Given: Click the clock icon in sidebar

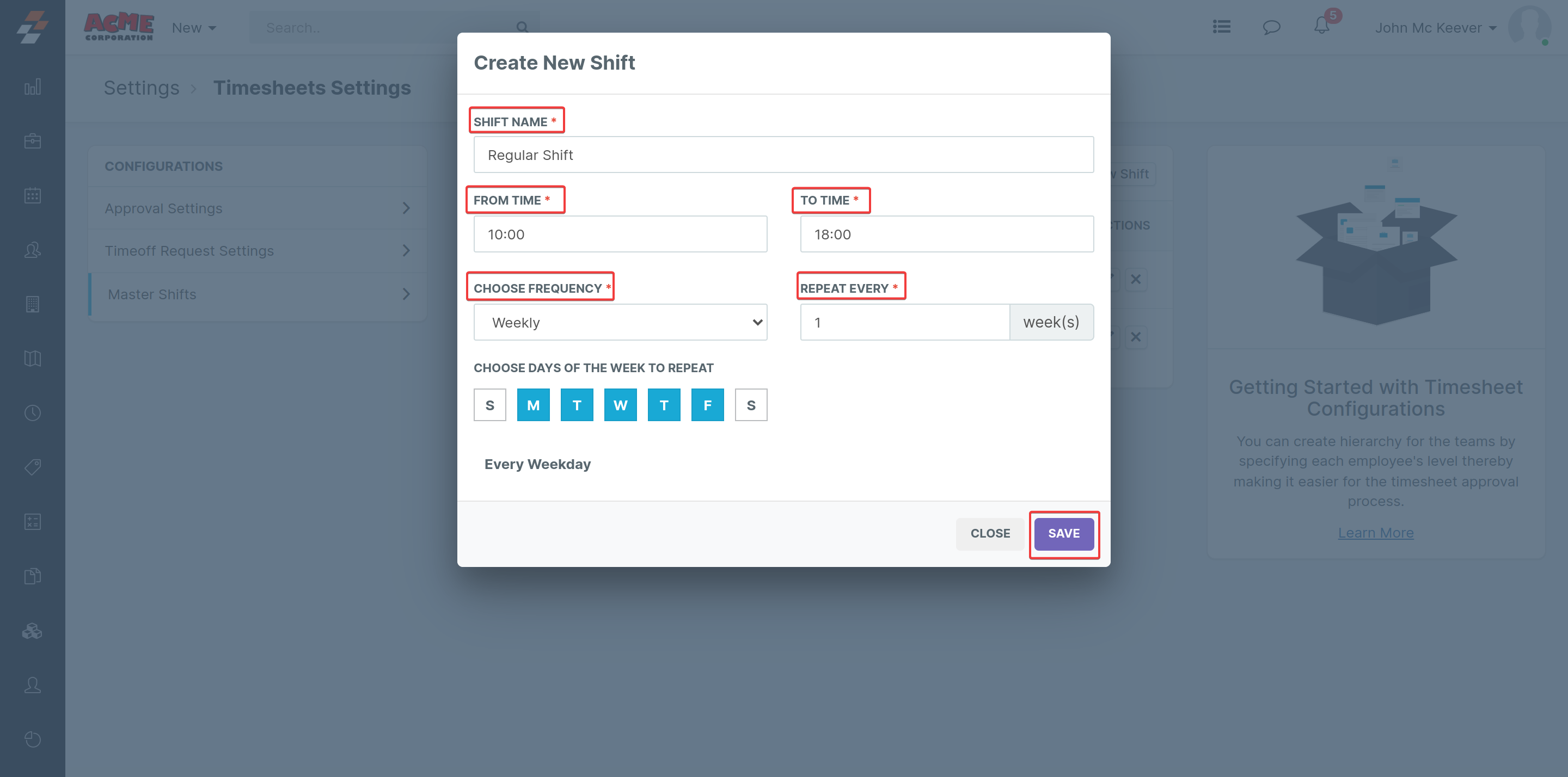Looking at the screenshot, I should 32,413.
